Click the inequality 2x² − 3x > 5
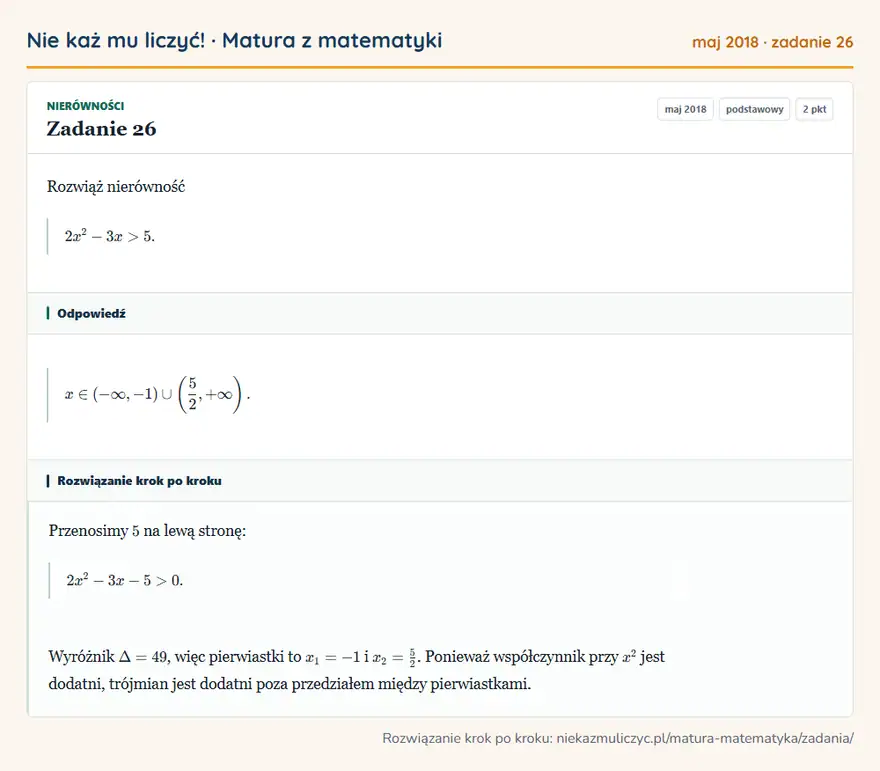 pos(109,236)
